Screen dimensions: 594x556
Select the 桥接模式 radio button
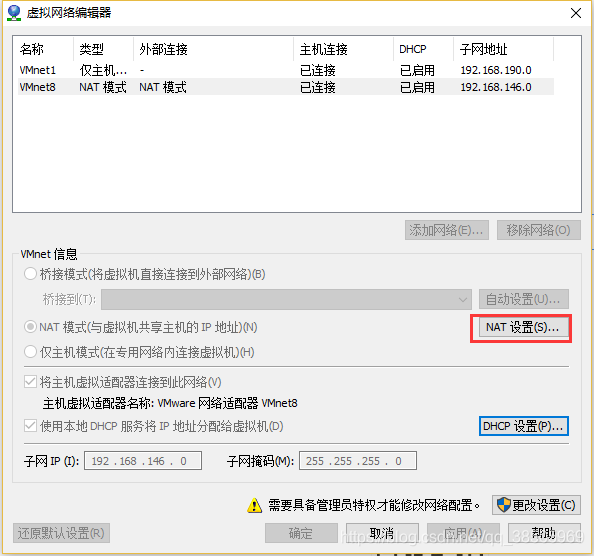tap(30, 274)
